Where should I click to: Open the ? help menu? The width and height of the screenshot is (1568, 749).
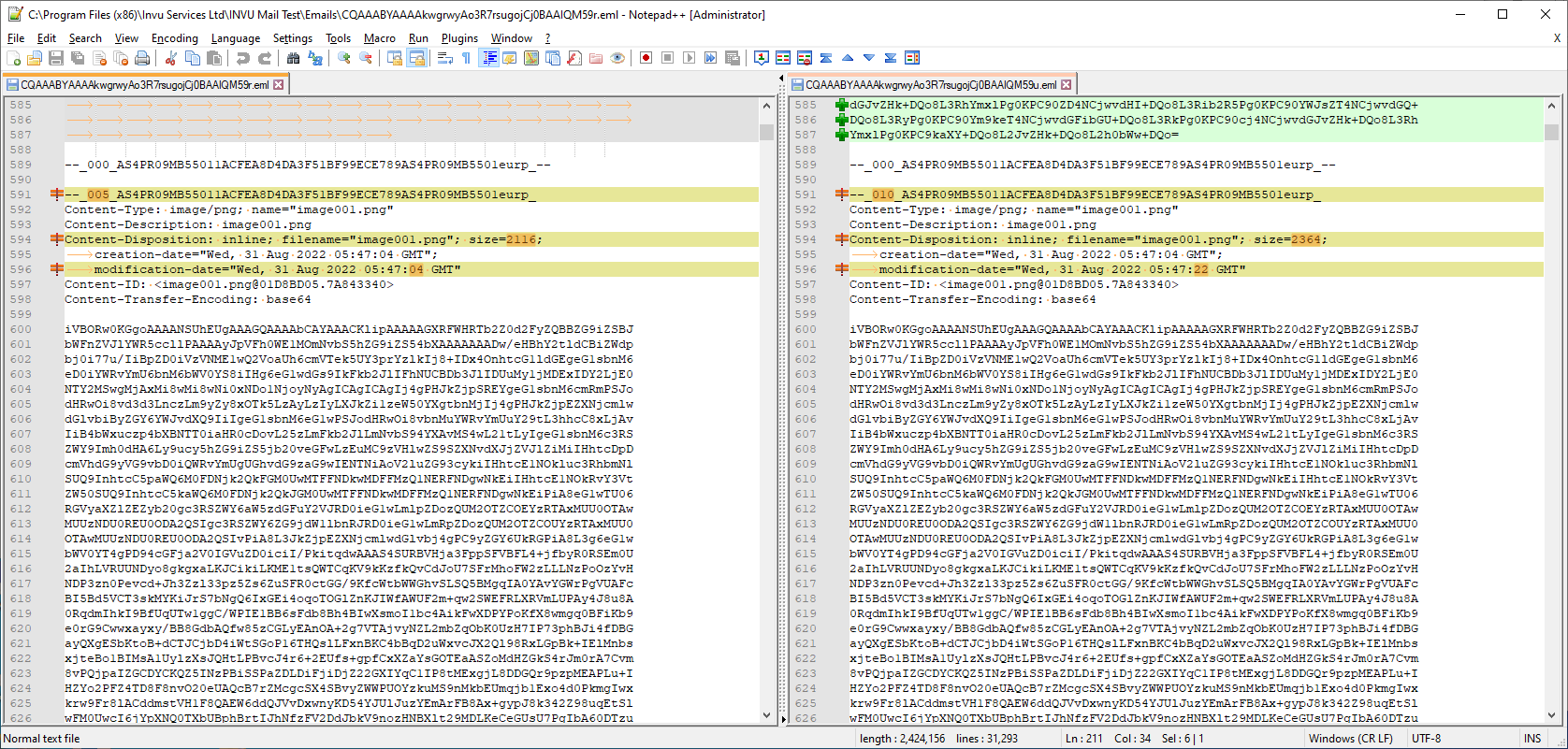coord(547,38)
